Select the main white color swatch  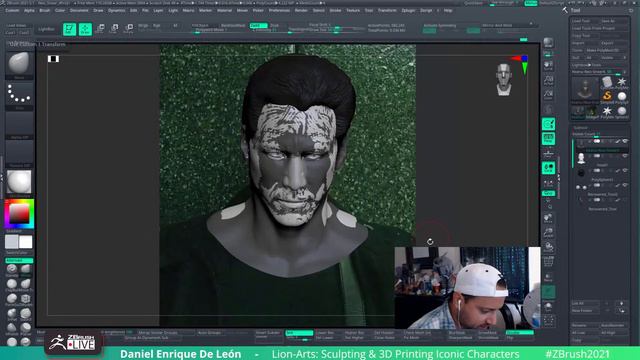click(x=26, y=242)
